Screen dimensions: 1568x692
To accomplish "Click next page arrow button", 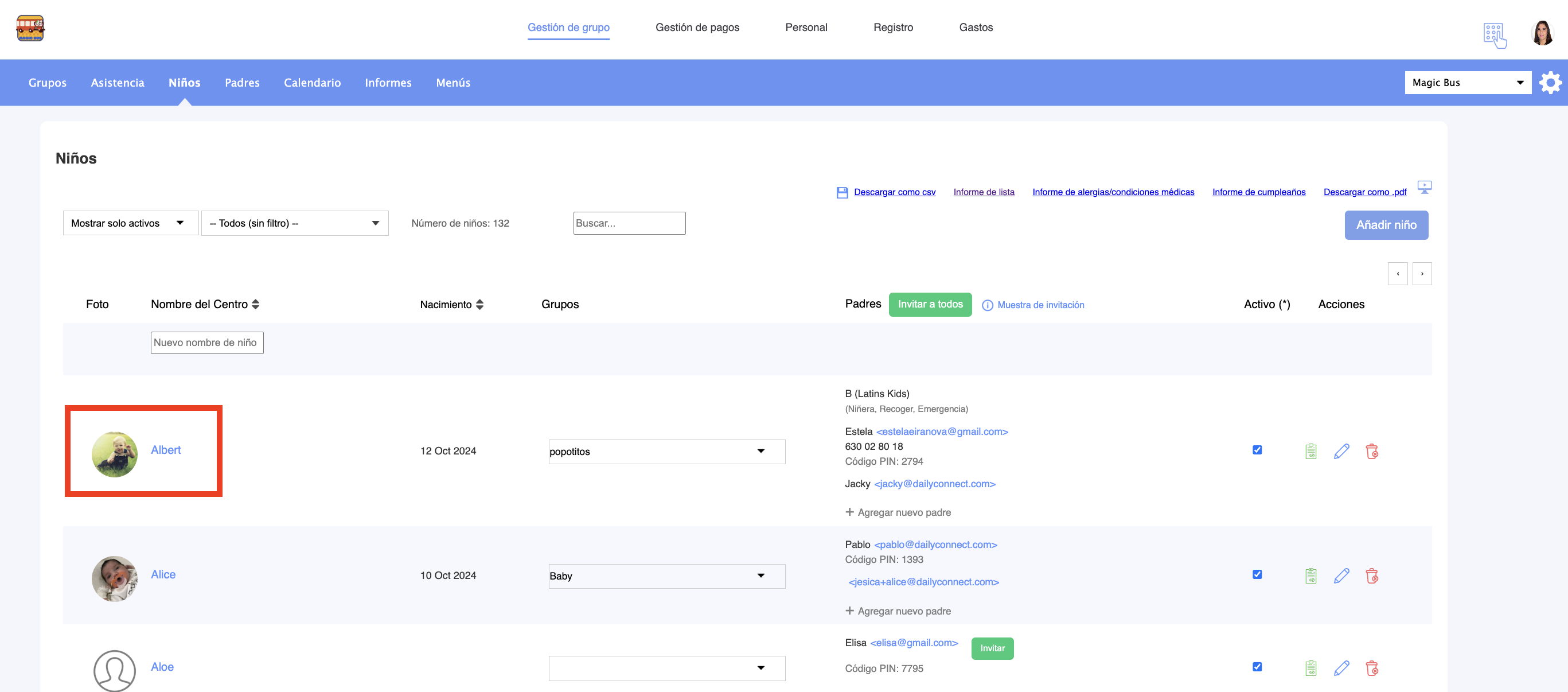I will coord(1421,274).
